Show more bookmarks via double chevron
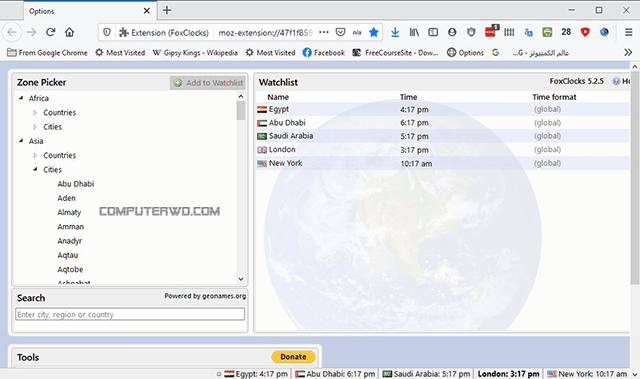The height and width of the screenshot is (379, 640). [628, 52]
